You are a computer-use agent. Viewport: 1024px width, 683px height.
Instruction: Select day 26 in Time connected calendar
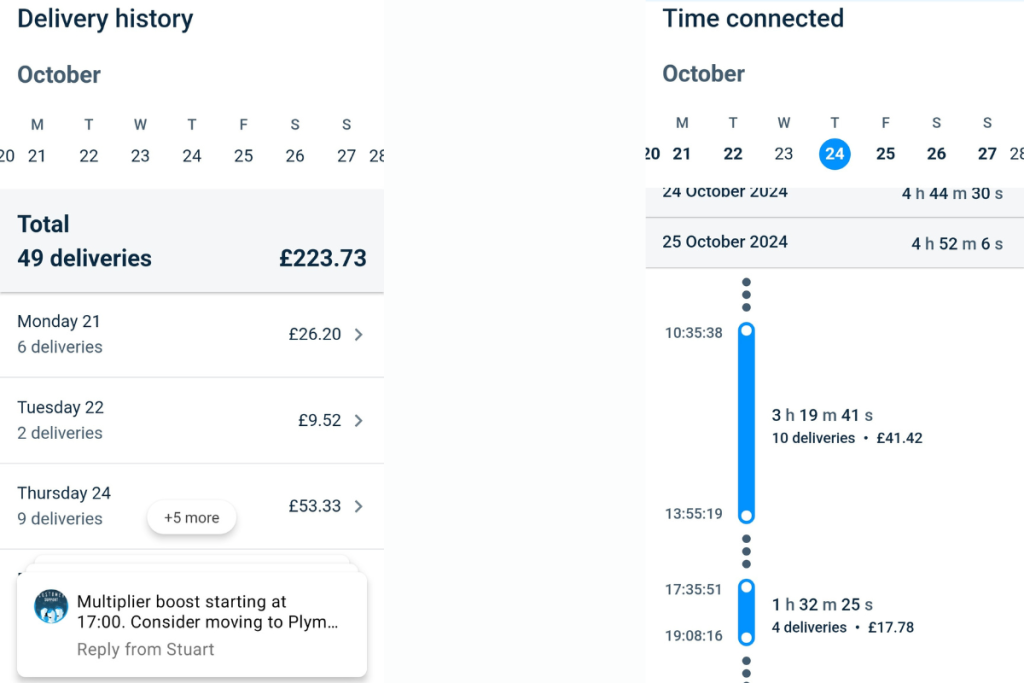tap(936, 154)
